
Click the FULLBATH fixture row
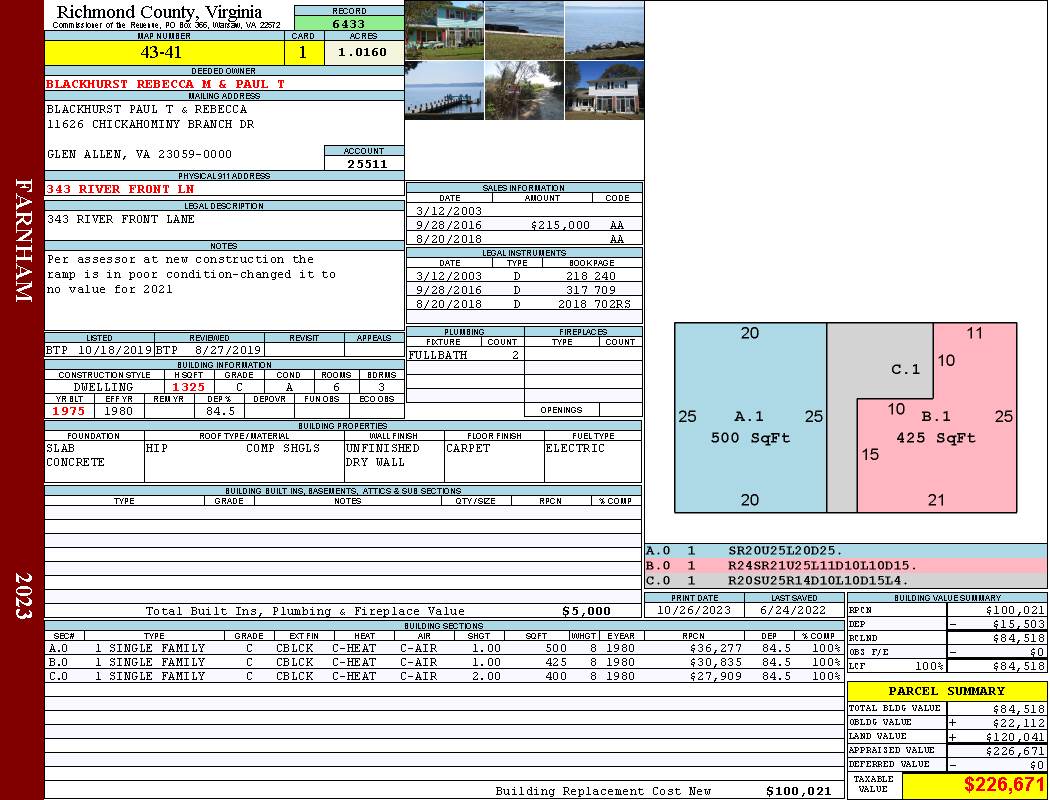point(465,355)
